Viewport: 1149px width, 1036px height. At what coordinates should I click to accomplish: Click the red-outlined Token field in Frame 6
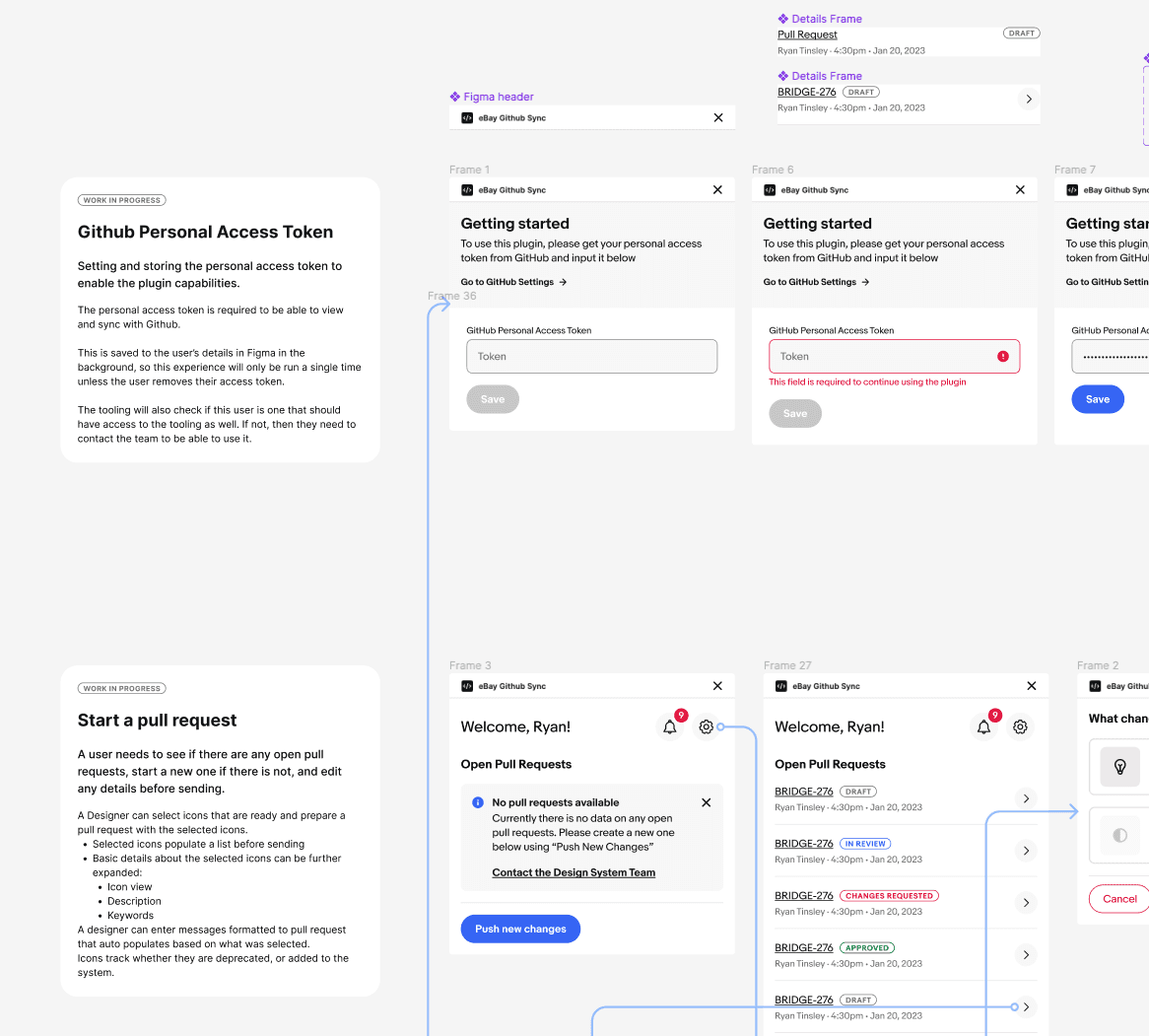(x=894, y=356)
